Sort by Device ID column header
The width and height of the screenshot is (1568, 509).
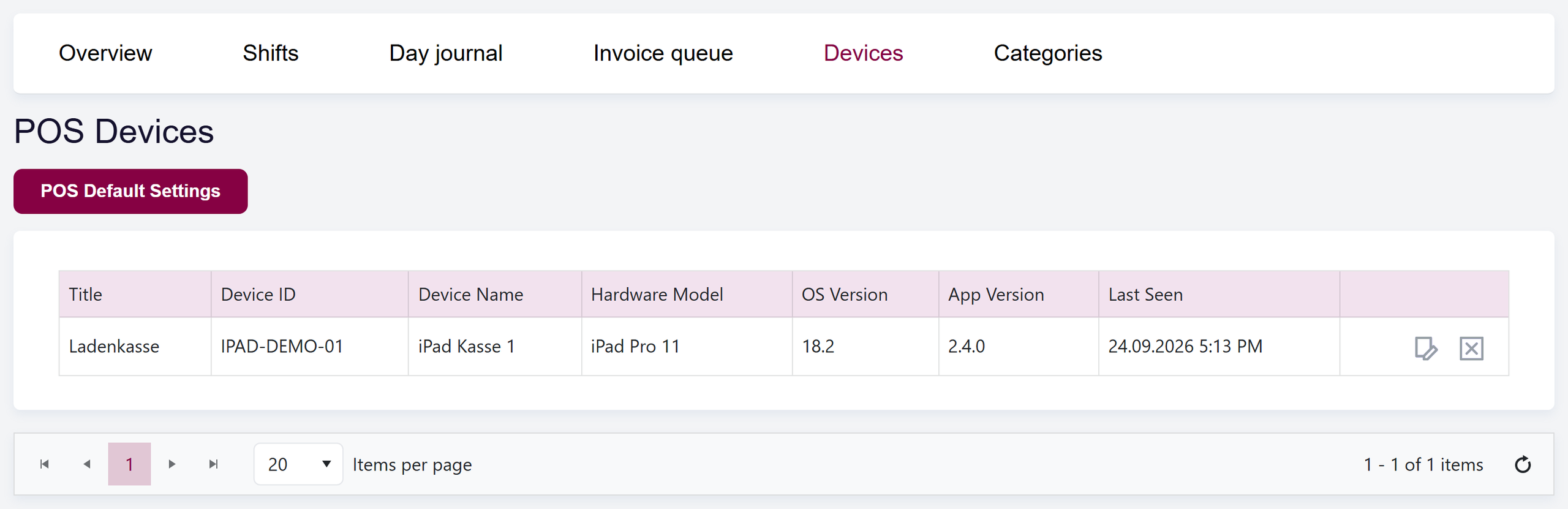[310, 295]
